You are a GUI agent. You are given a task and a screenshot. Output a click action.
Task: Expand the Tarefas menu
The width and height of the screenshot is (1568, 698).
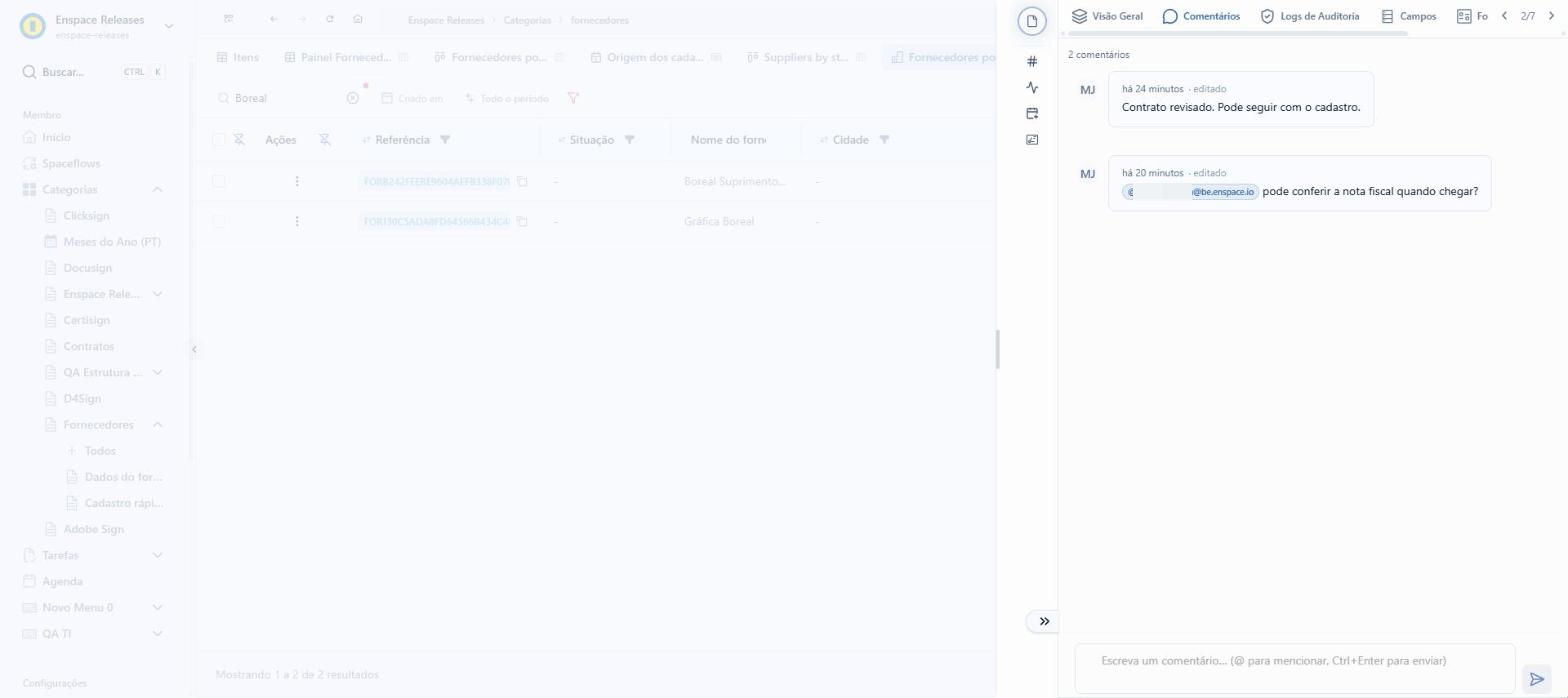157,555
